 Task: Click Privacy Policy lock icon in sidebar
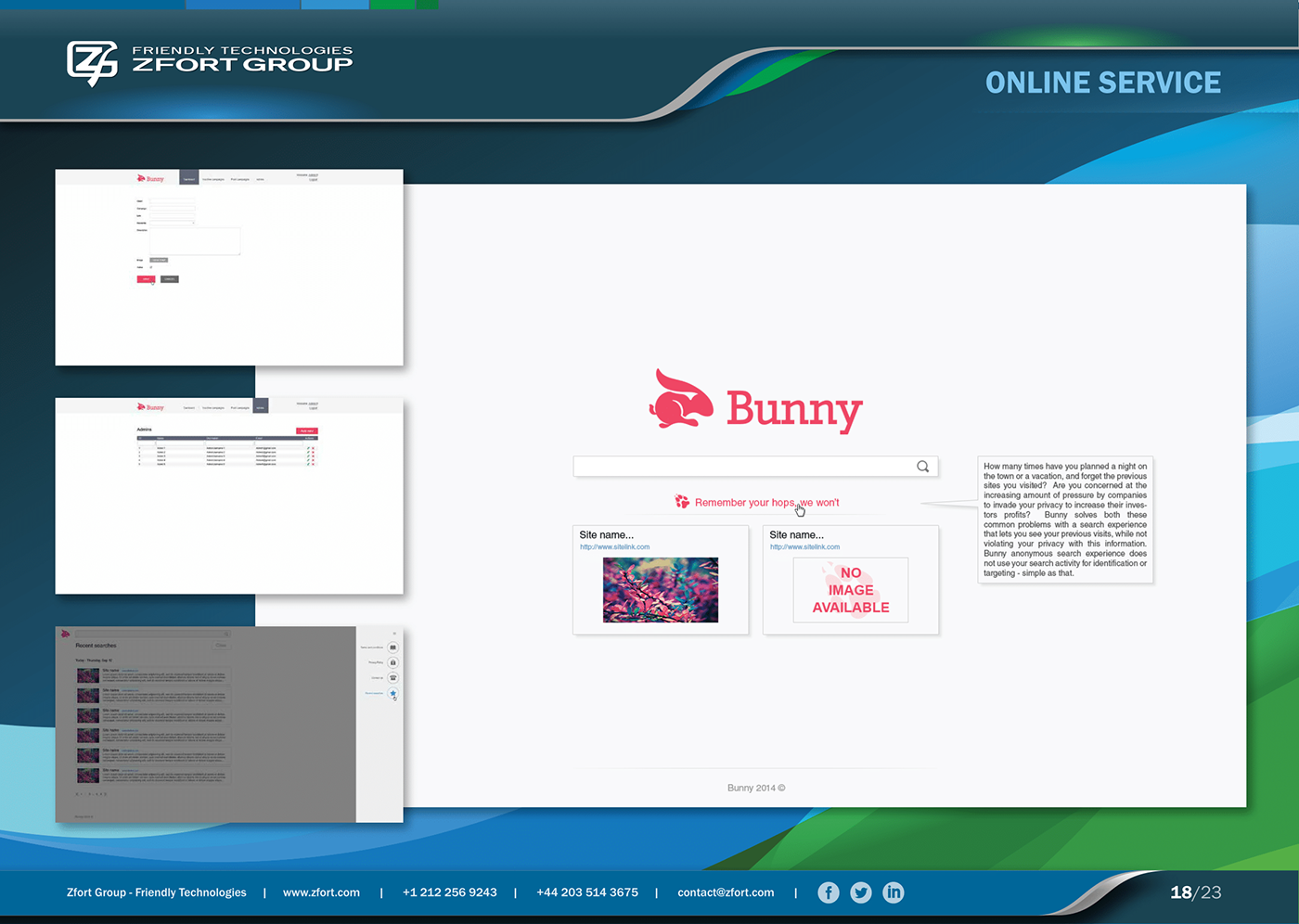click(x=392, y=662)
